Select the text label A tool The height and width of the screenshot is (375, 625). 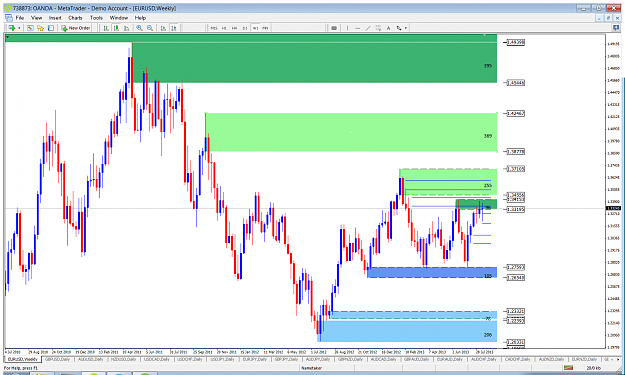pos(389,28)
